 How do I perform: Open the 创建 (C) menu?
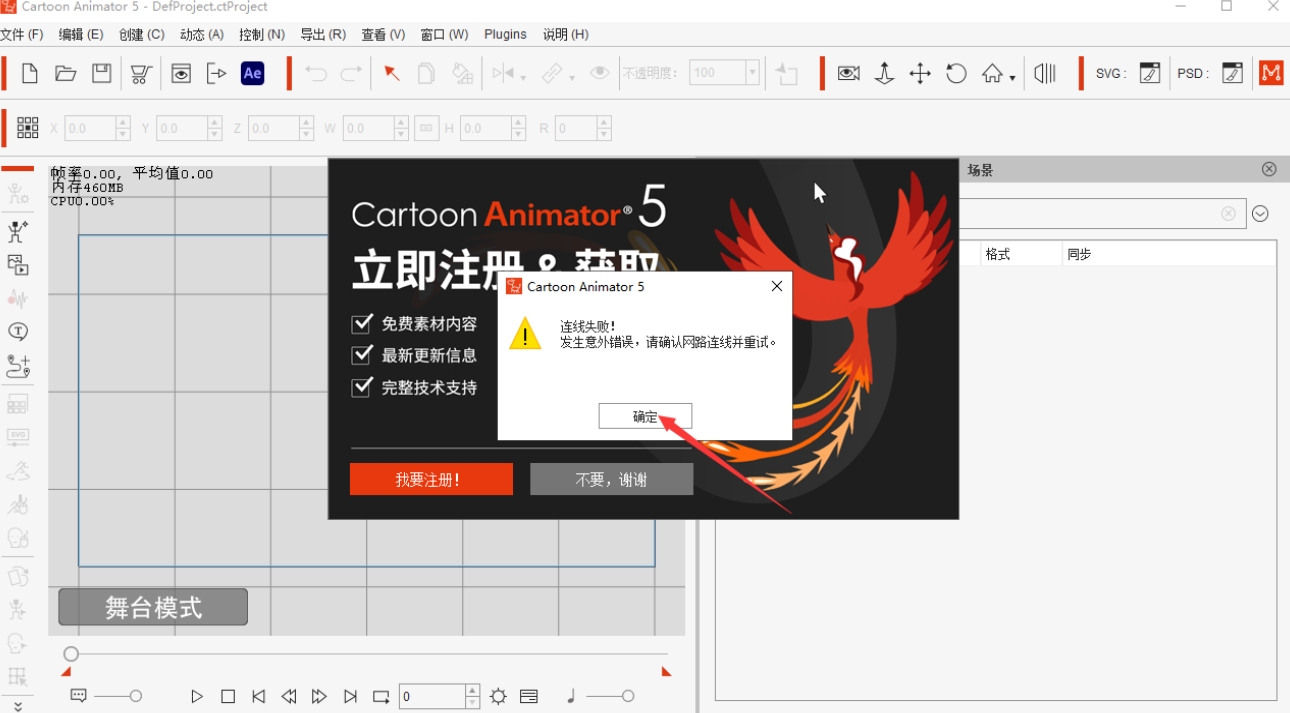(141, 34)
